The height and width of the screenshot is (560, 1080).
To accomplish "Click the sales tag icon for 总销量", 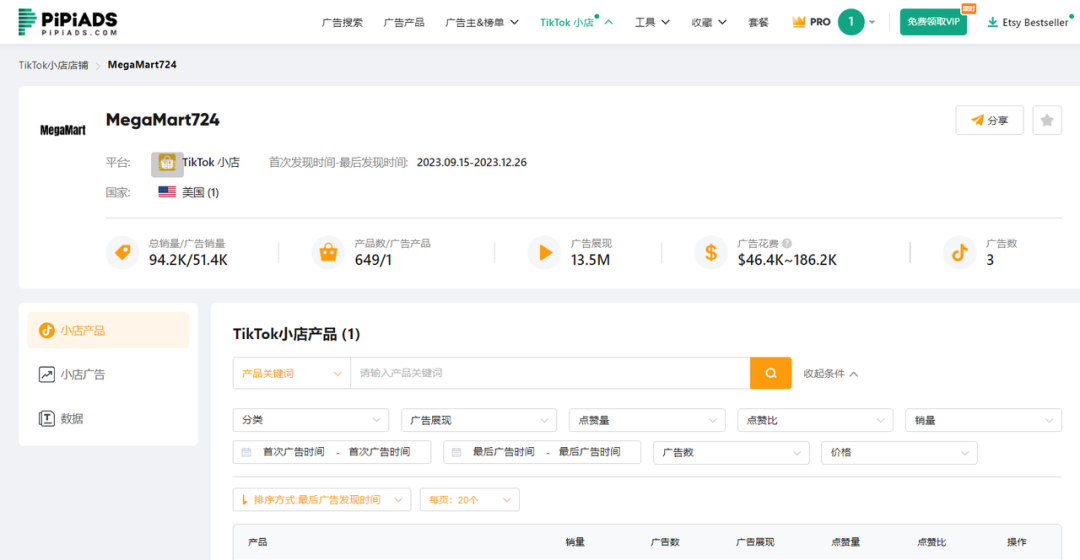I will [123, 253].
